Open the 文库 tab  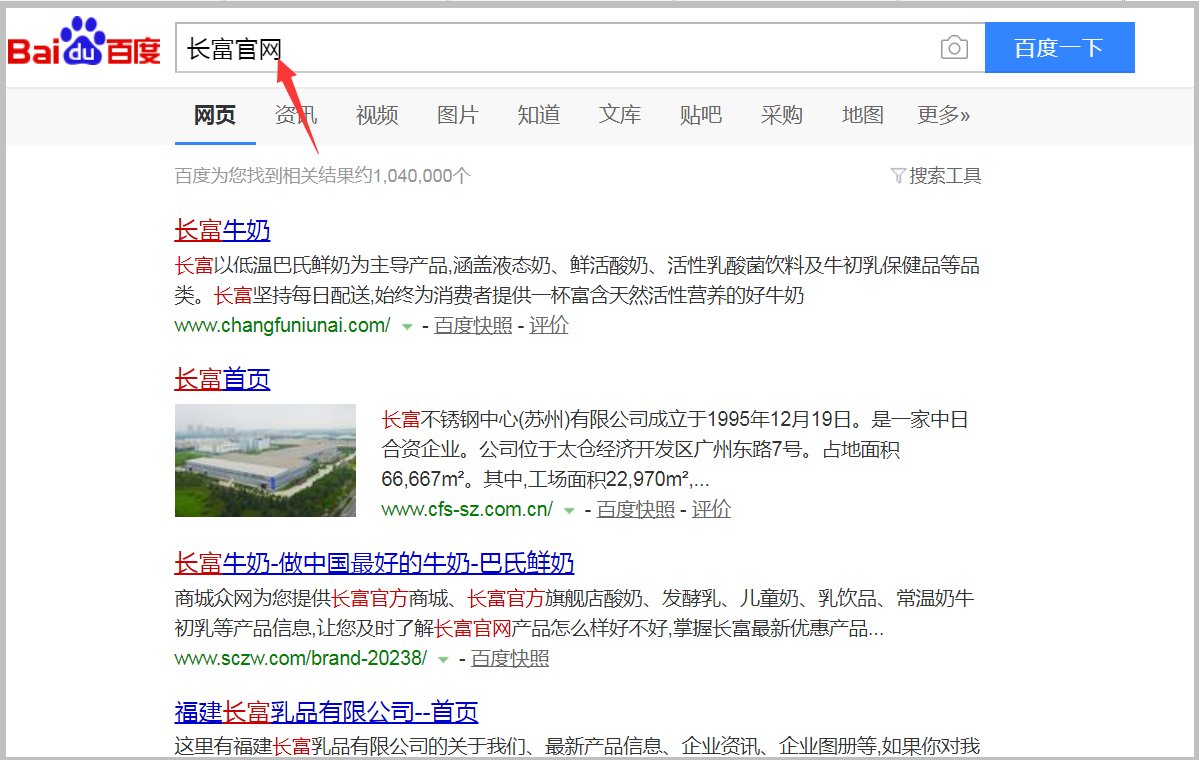click(x=619, y=115)
